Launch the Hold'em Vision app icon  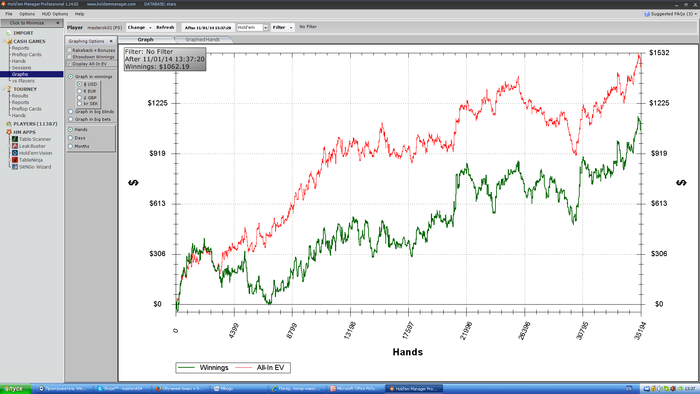click(15, 153)
